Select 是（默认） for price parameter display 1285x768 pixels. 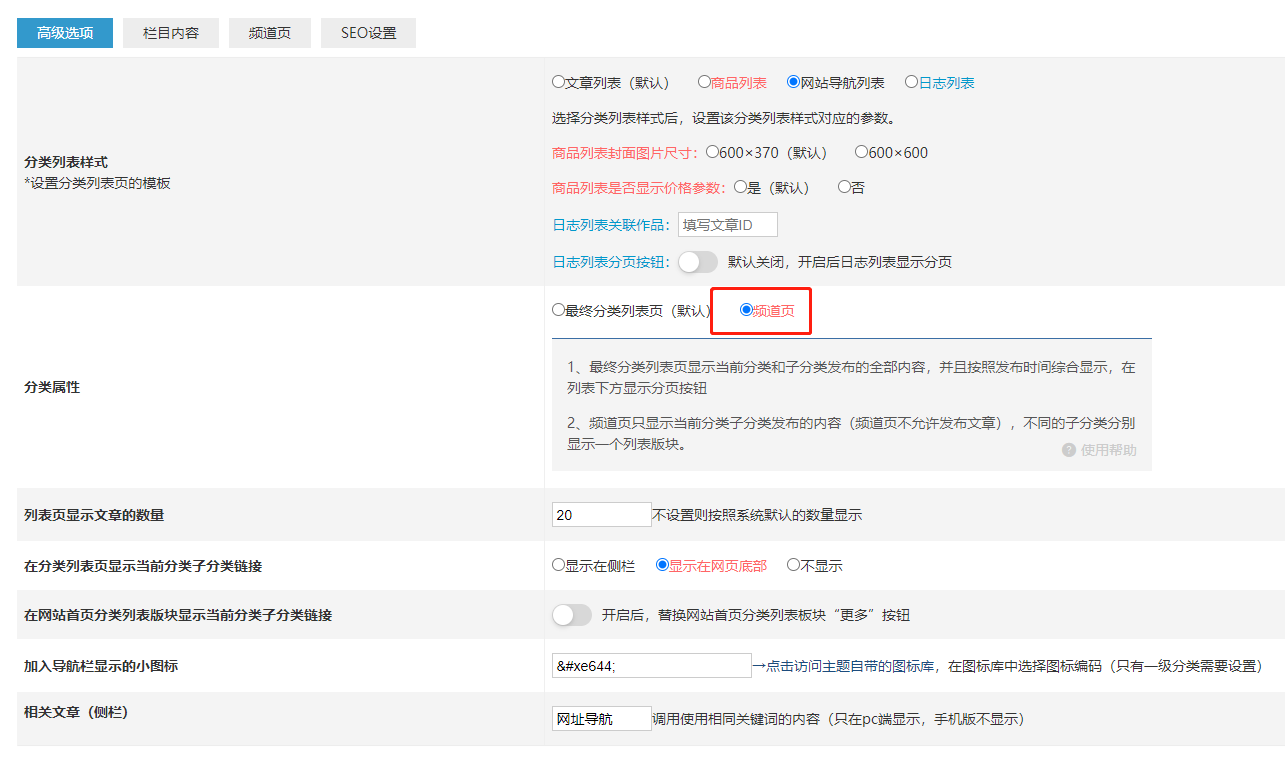tap(741, 186)
